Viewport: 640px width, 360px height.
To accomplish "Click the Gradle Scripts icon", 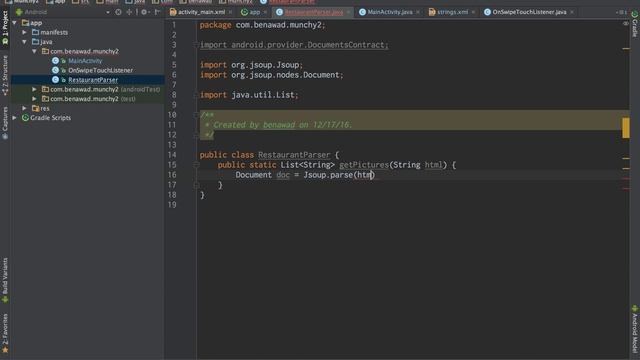I will click(25, 118).
